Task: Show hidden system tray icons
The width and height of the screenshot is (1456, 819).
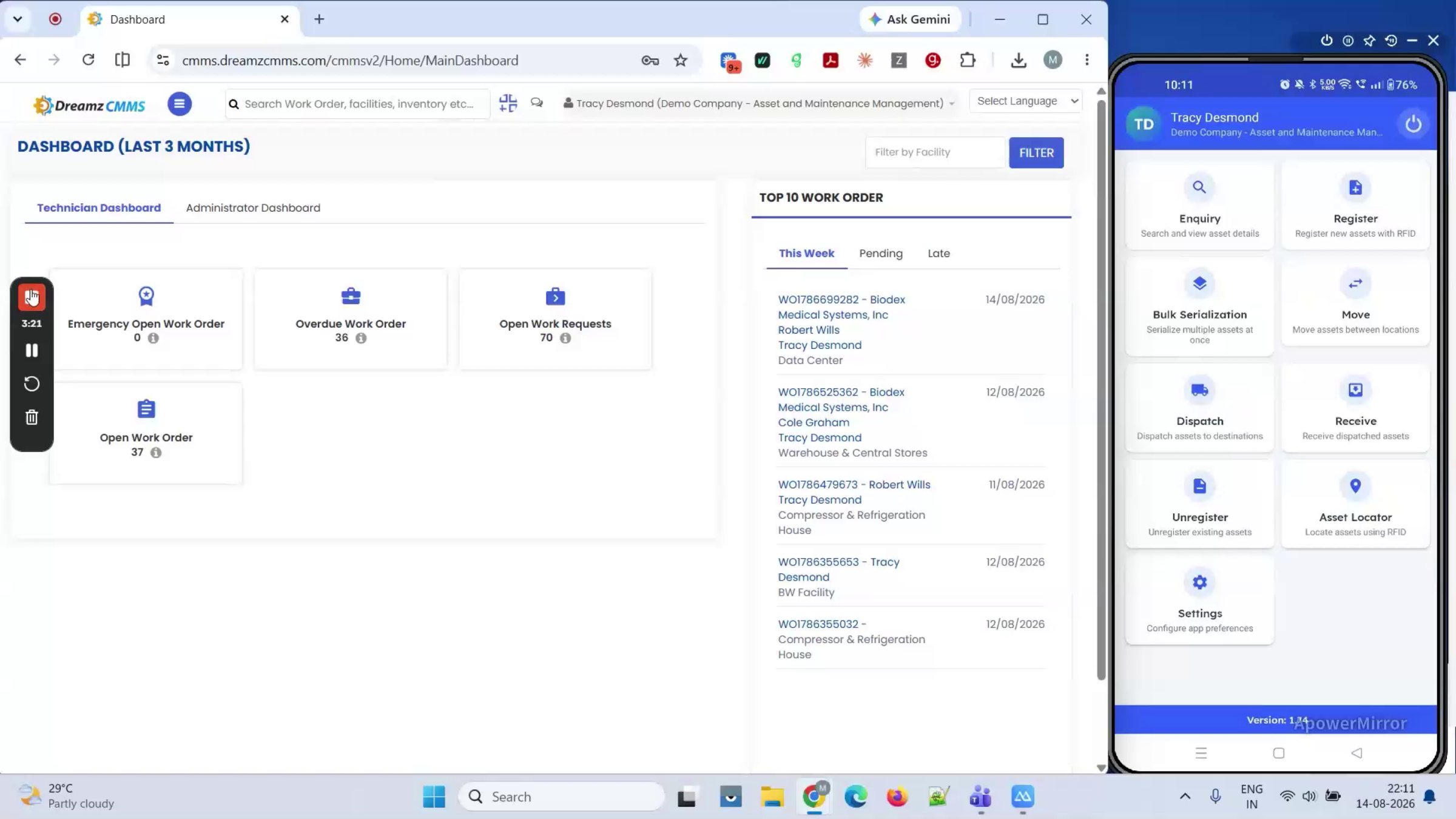Action: 1185,797
